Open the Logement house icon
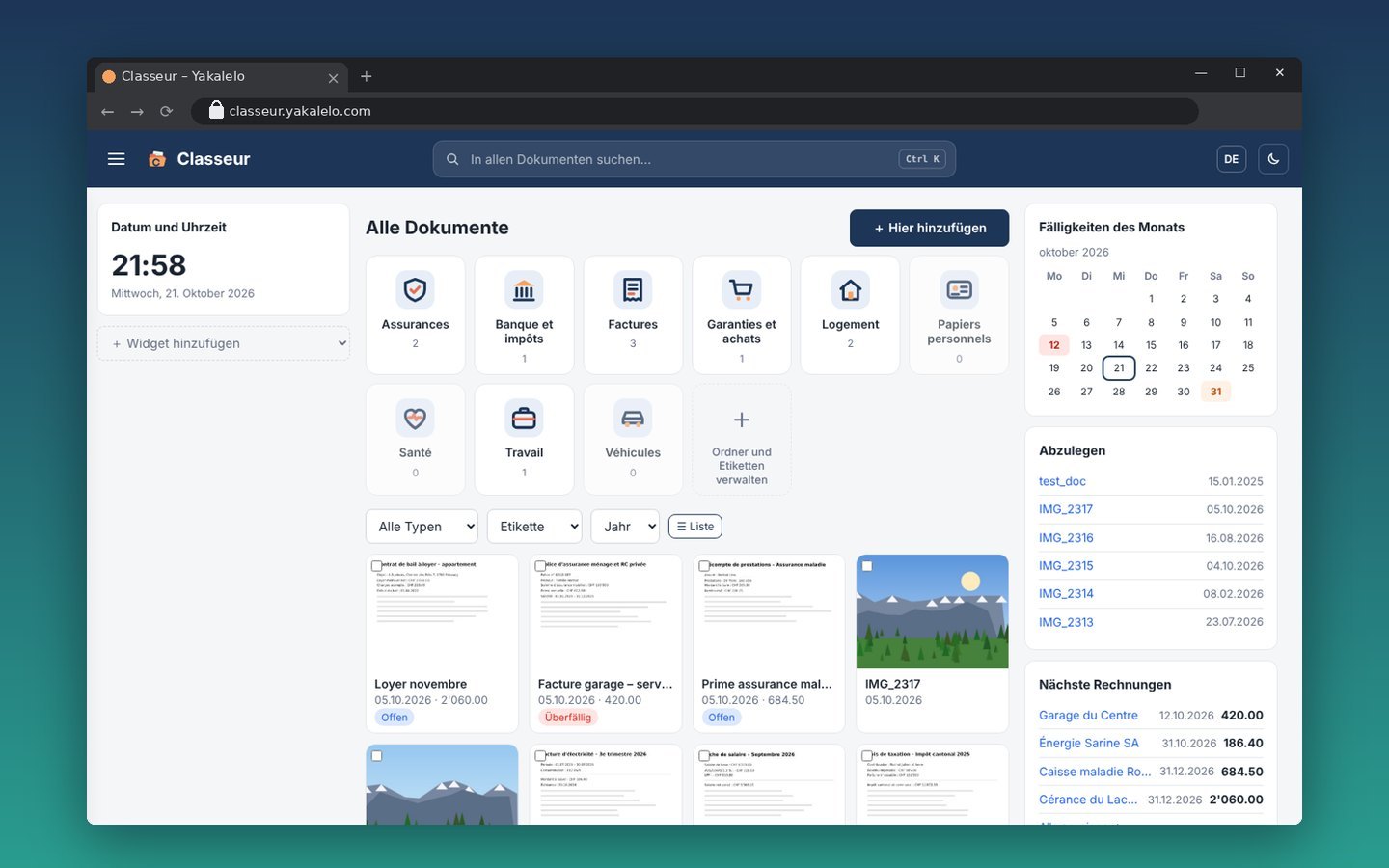Viewport: 1389px width, 868px height. pos(851,289)
